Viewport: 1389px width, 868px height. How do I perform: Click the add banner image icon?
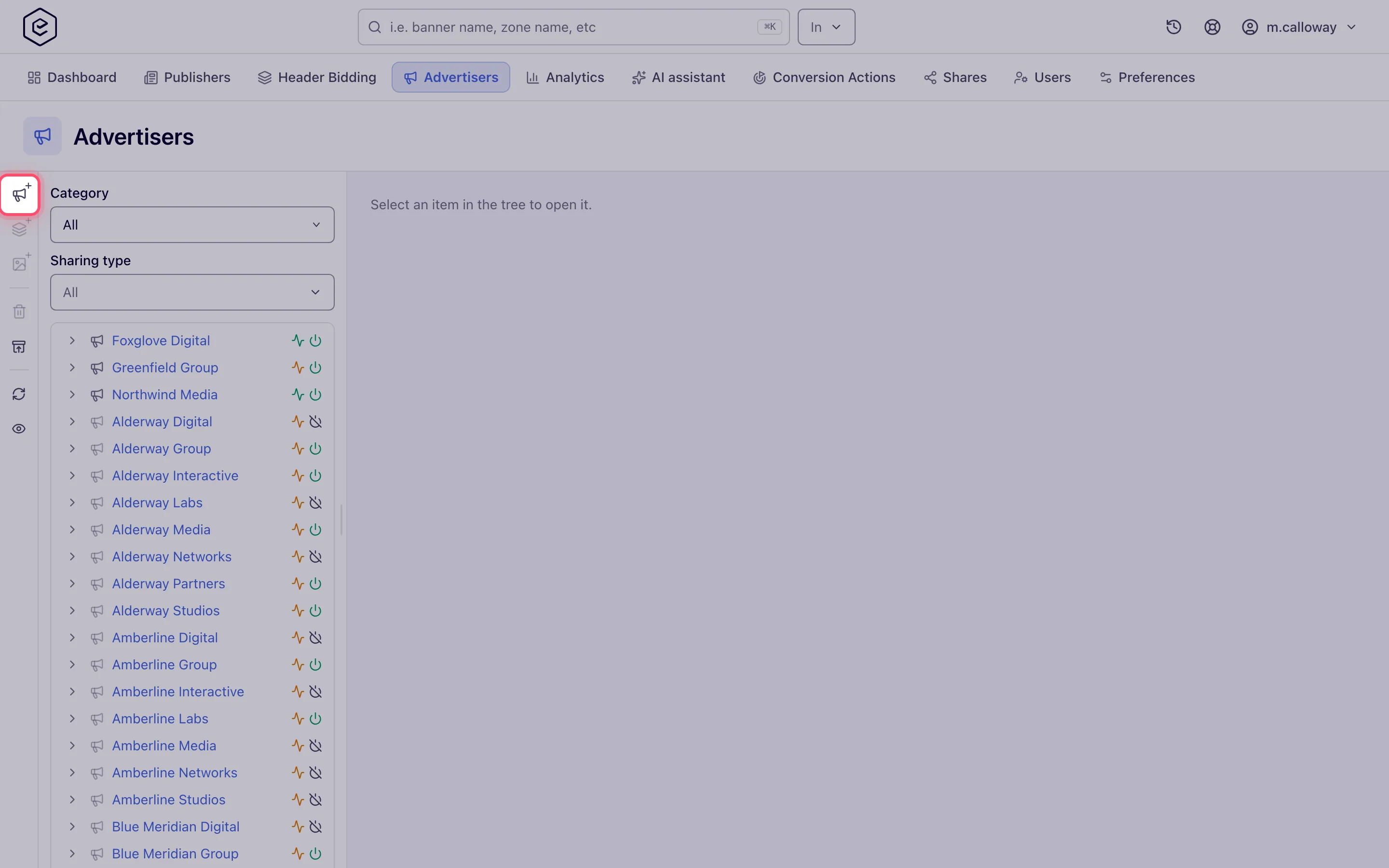tap(20, 263)
